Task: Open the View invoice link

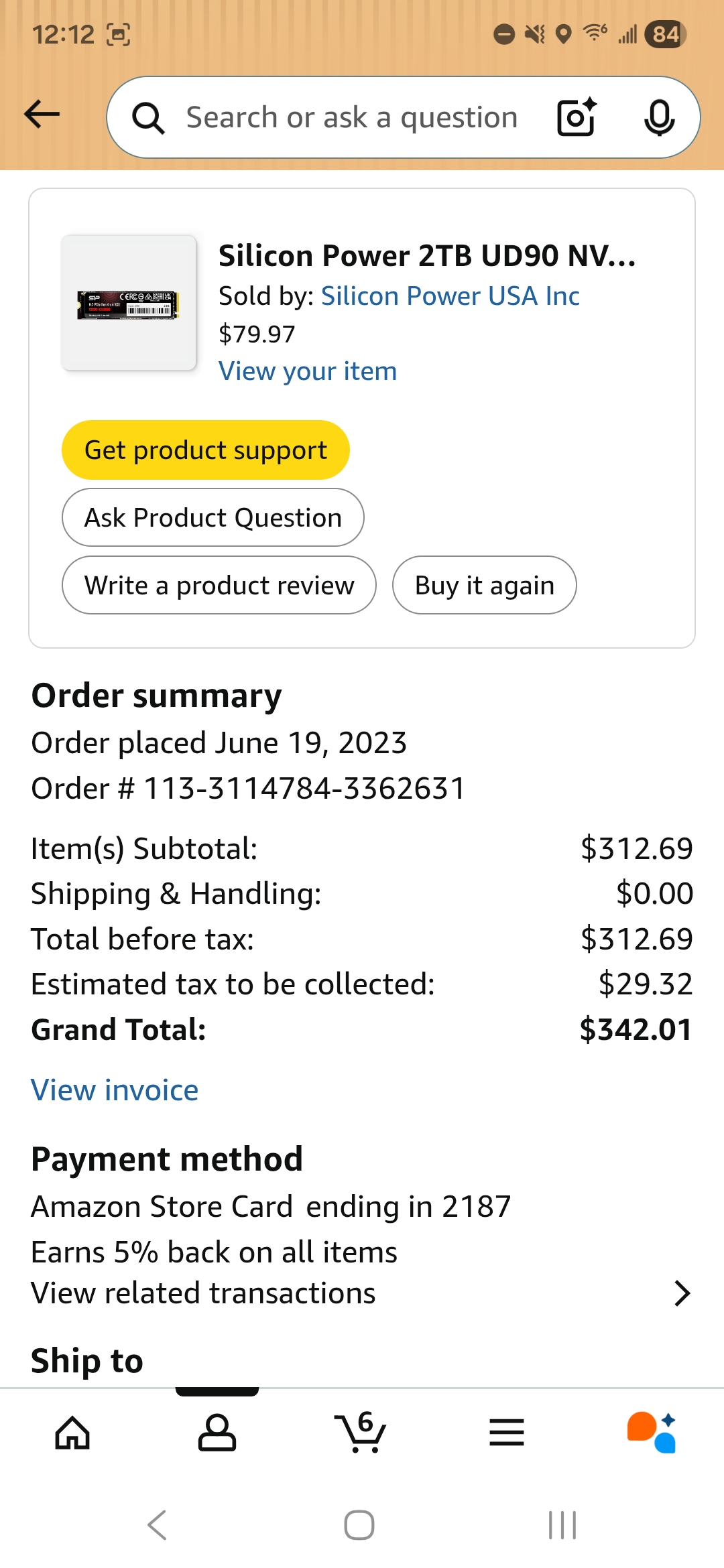Action: (x=115, y=1090)
